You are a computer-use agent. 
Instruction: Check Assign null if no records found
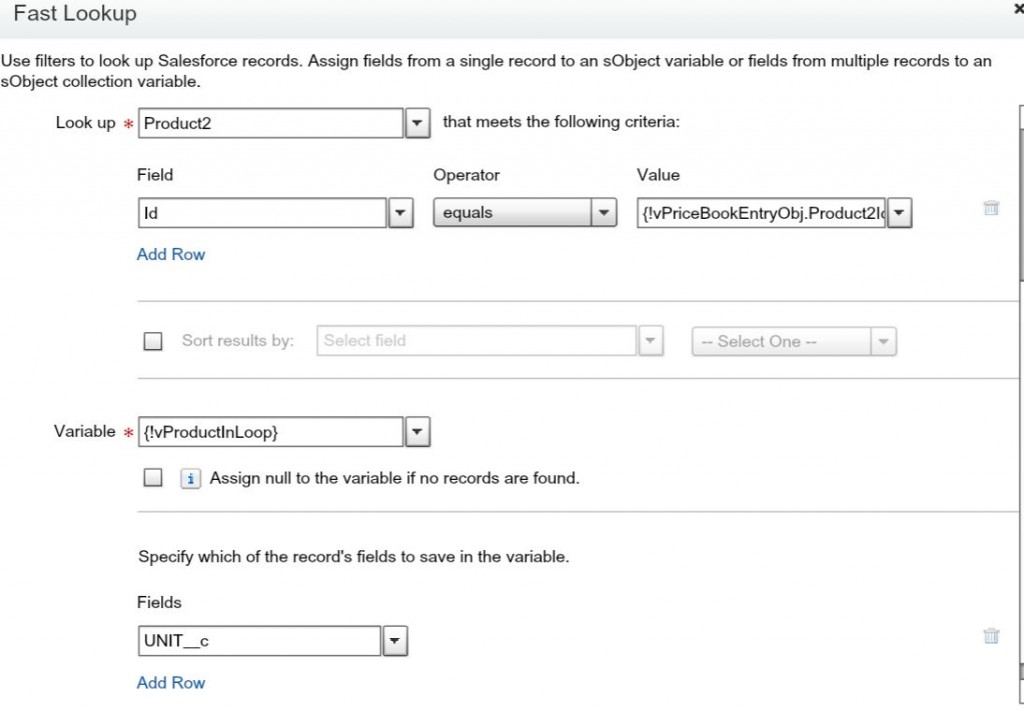[153, 479]
